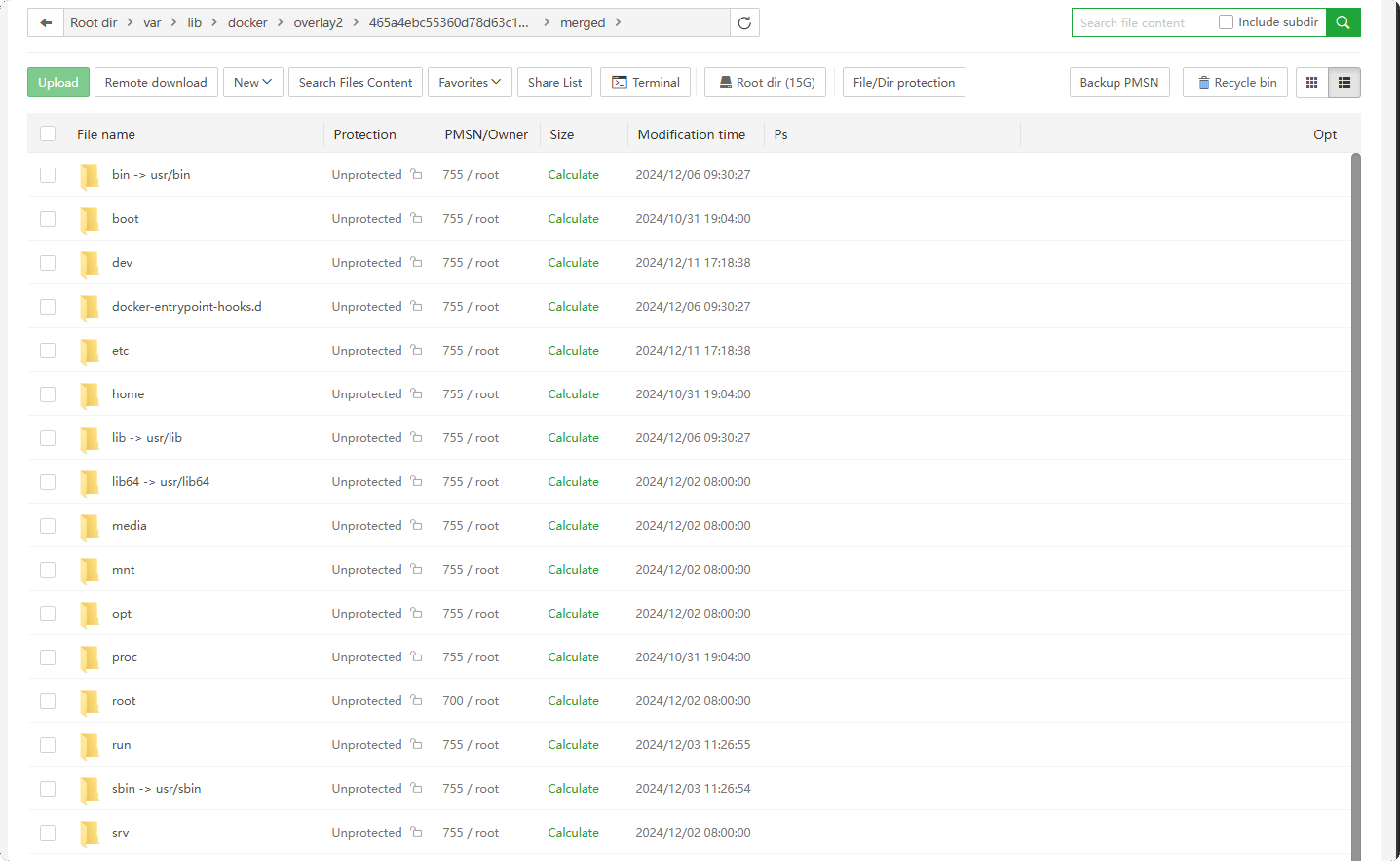1400x861 pixels.
Task: Expand the New dropdown
Action: click(x=252, y=83)
